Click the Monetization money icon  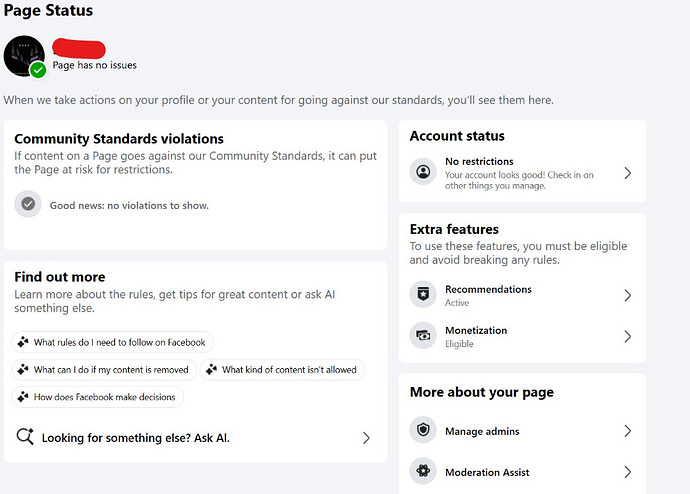click(423, 336)
